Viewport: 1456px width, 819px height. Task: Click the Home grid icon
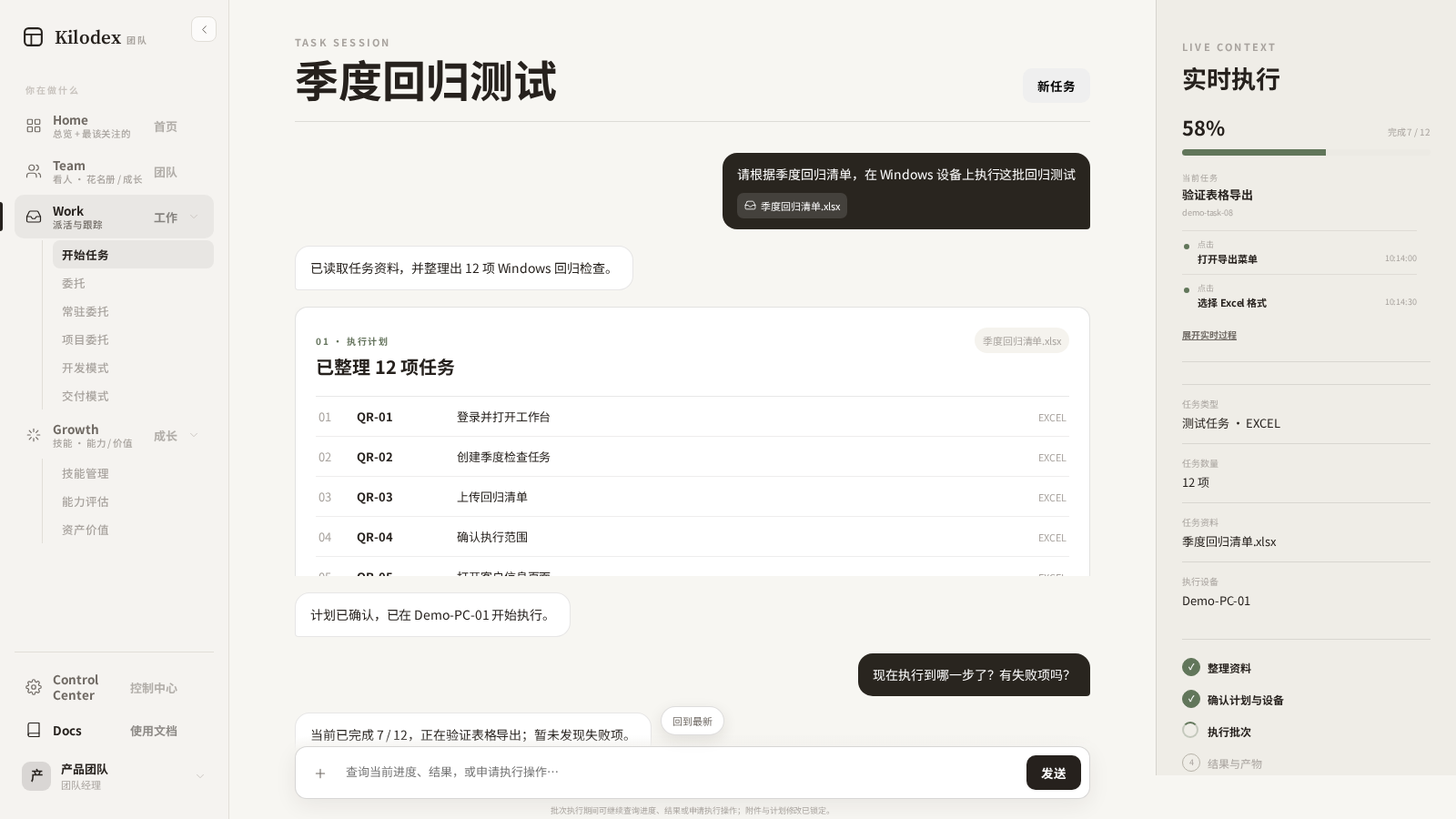click(34, 126)
